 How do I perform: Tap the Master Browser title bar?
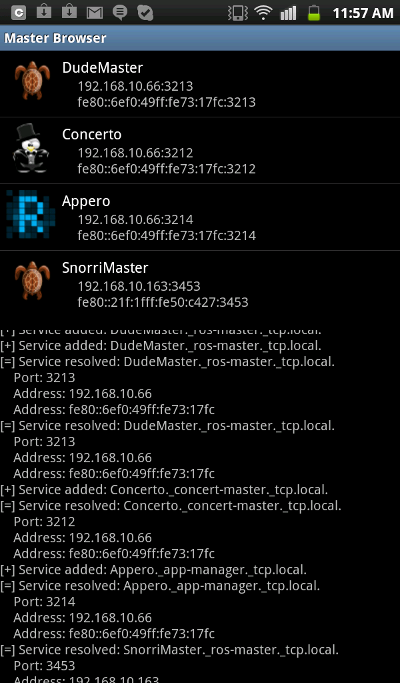click(200, 38)
